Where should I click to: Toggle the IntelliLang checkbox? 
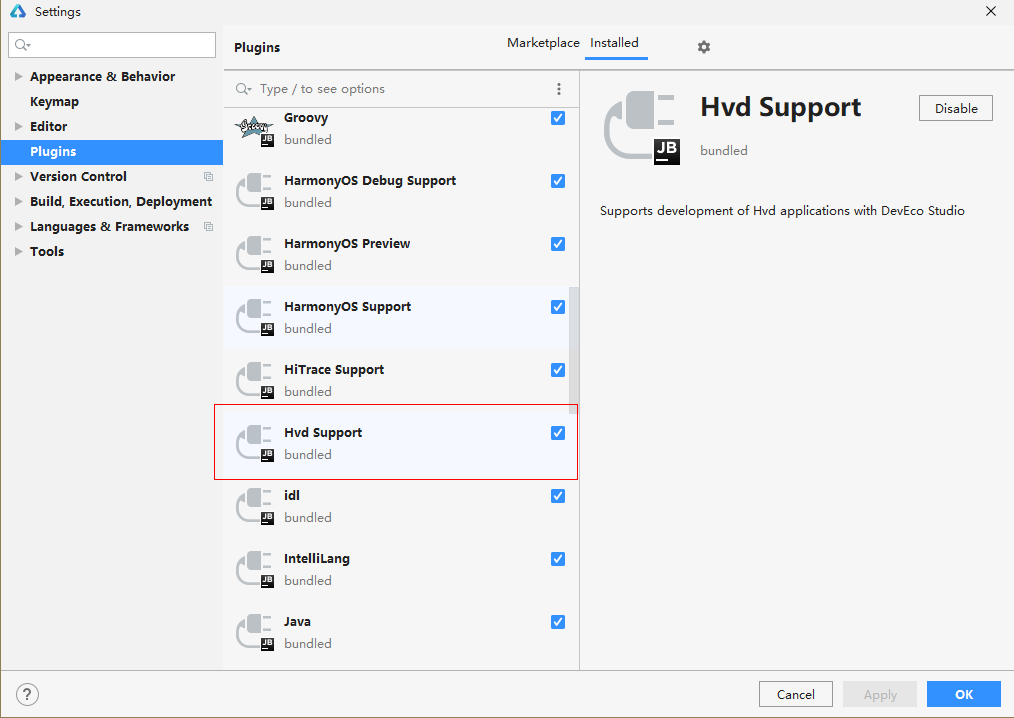(558, 559)
